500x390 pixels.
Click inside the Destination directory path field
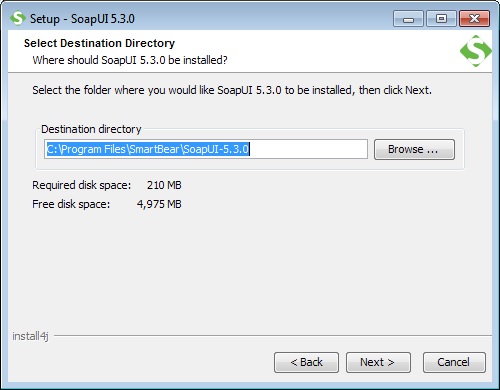tap(206, 149)
